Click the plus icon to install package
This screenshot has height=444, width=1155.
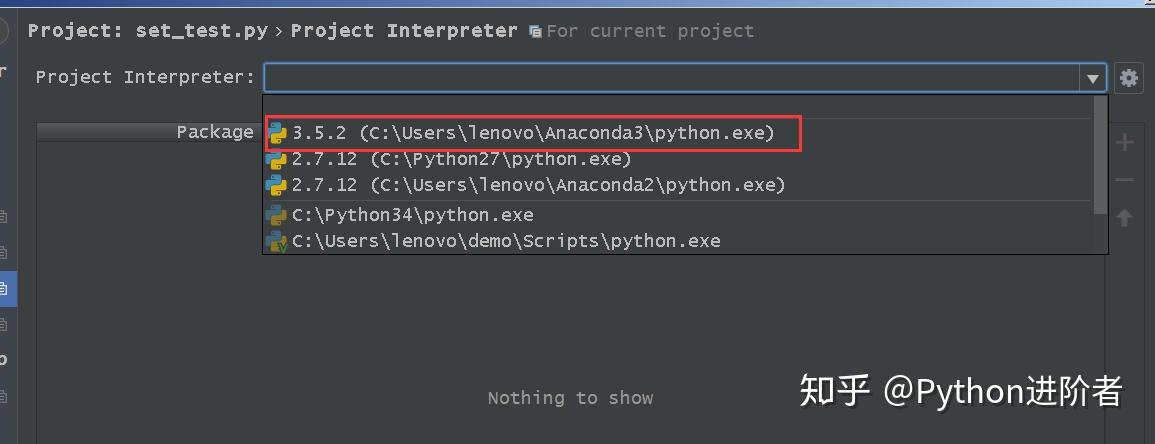point(1125,143)
